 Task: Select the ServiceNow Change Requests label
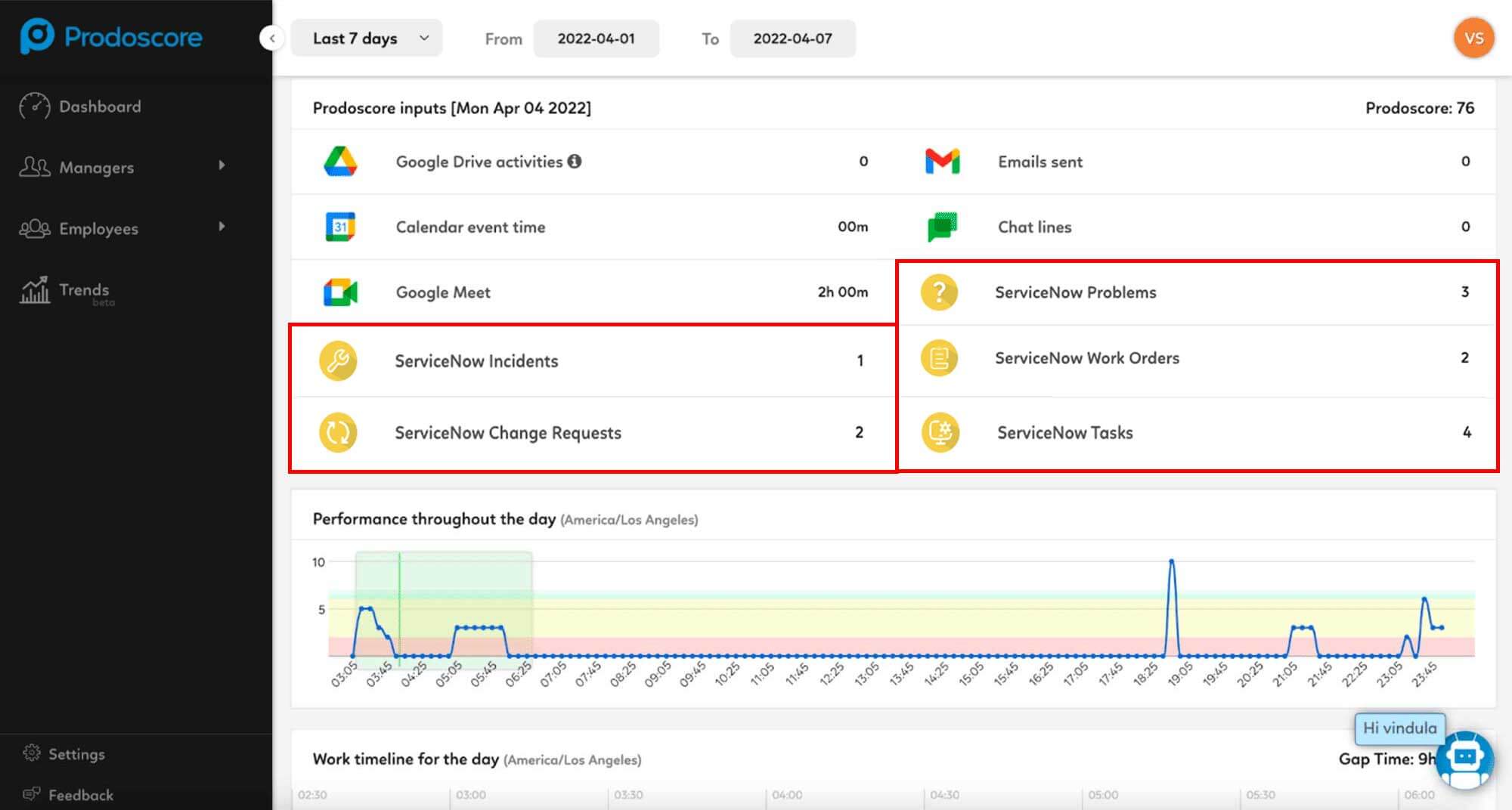click(x=508, y=433)
